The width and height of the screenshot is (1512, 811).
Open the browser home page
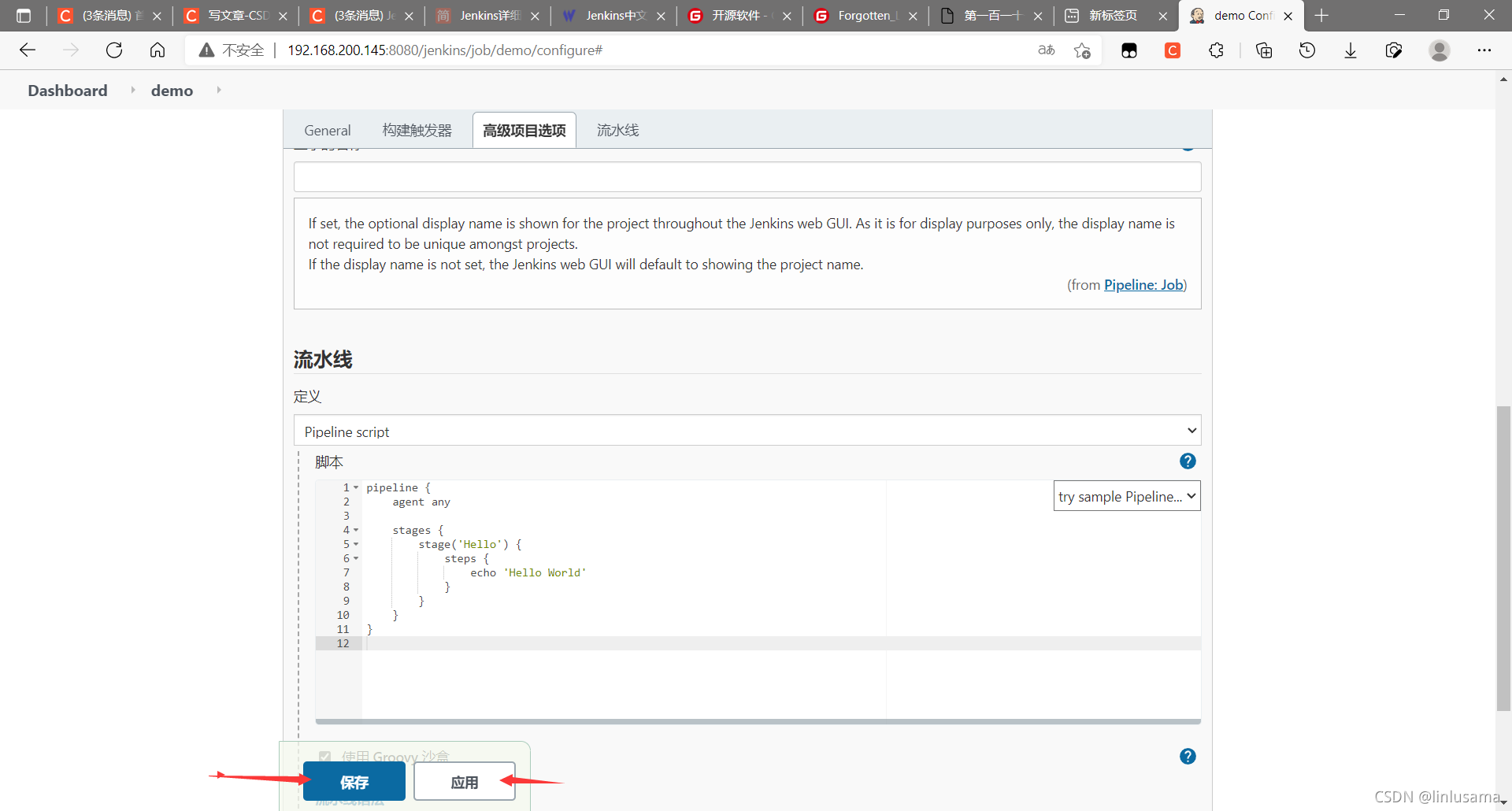[157, 50]
